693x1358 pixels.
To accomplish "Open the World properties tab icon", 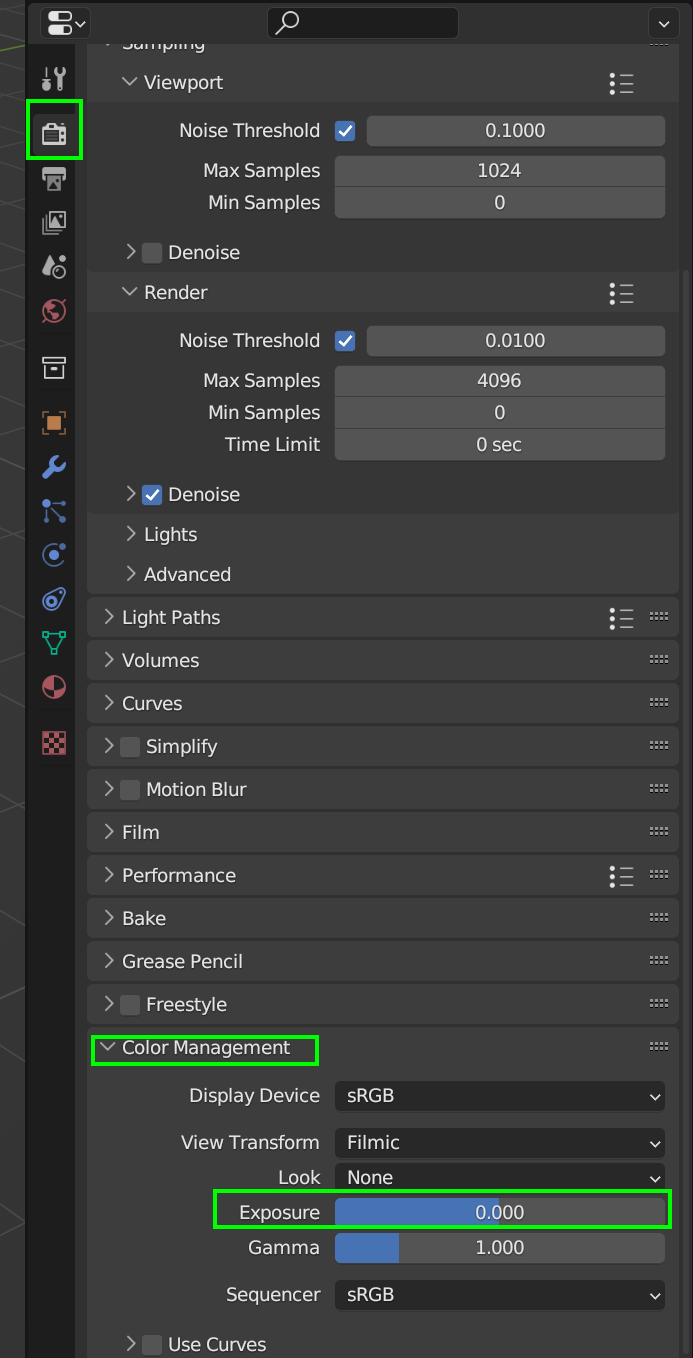I will point(54,310).
